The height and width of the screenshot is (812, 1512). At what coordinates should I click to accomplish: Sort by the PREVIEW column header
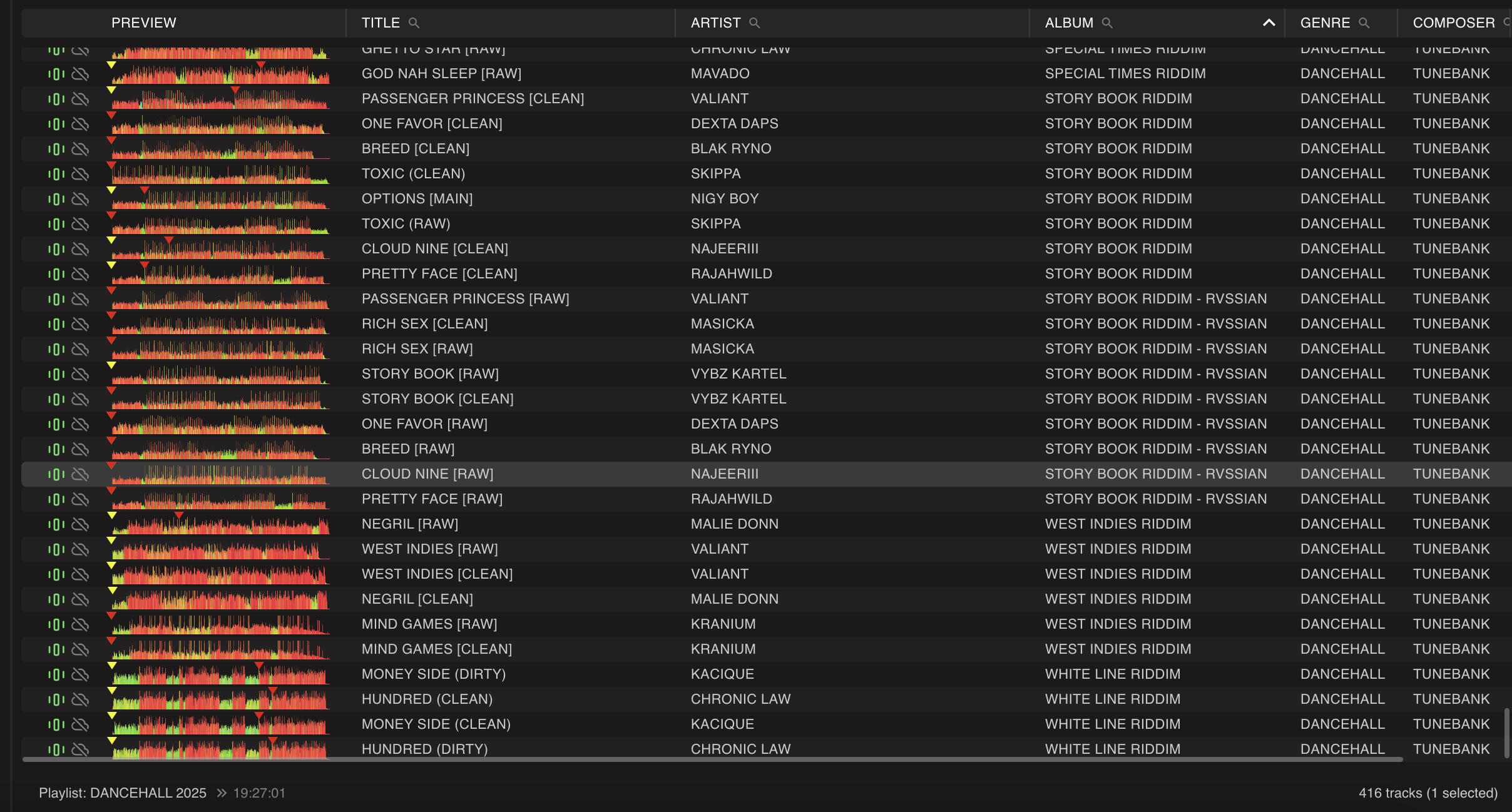[x=143, y=23]
